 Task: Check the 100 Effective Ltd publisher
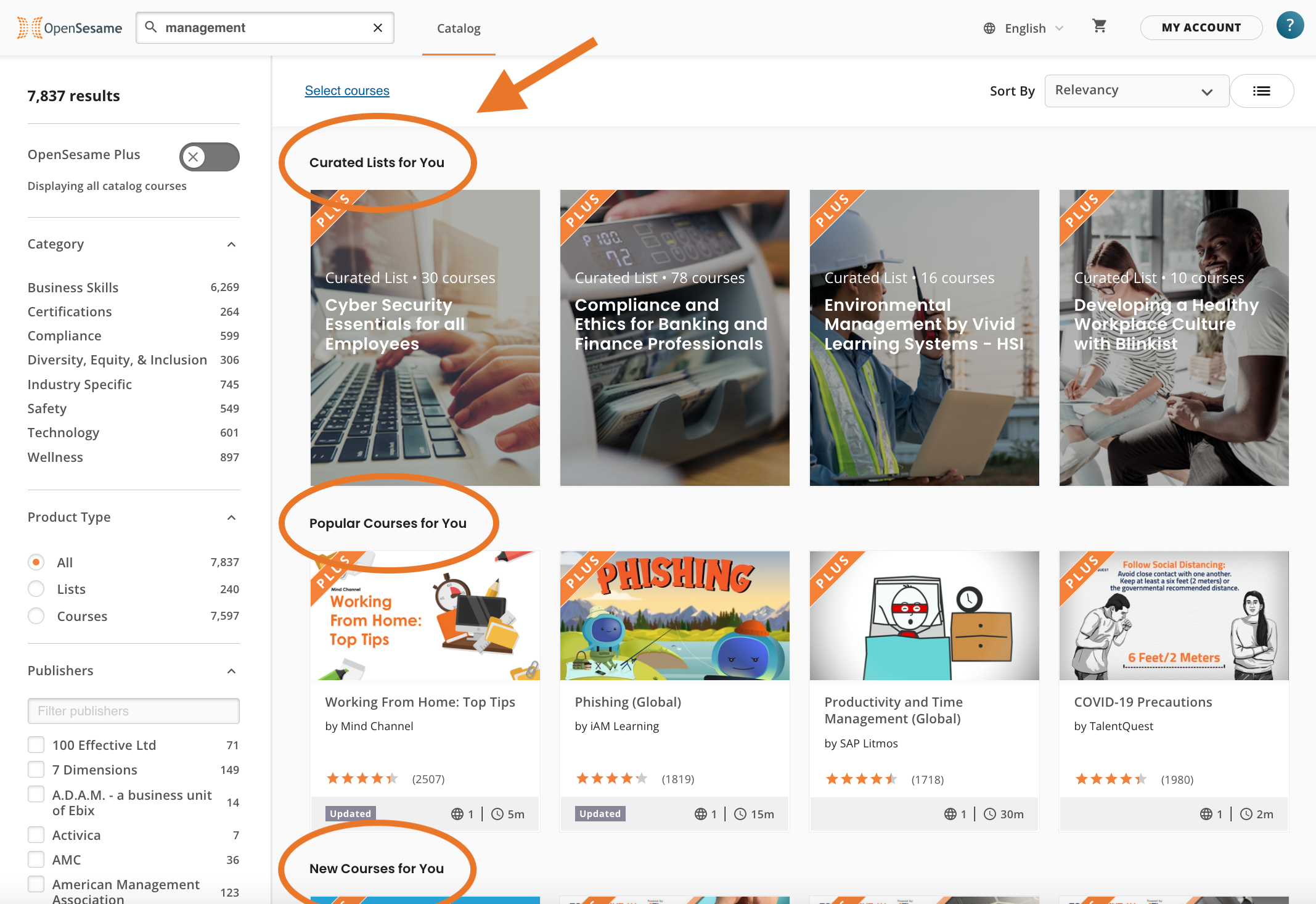coord(36,745)
